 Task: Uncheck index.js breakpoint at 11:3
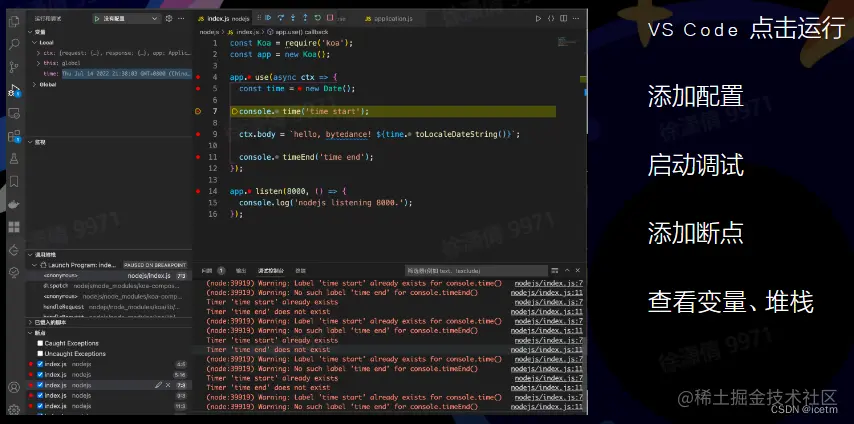click(x=40, y=406)
